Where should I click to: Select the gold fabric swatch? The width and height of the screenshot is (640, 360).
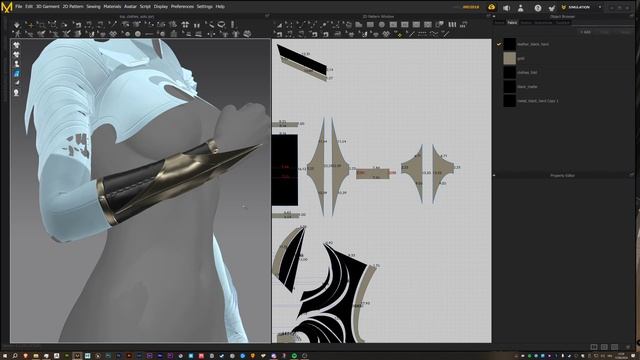pyautogui.click(x=509, y=58)
